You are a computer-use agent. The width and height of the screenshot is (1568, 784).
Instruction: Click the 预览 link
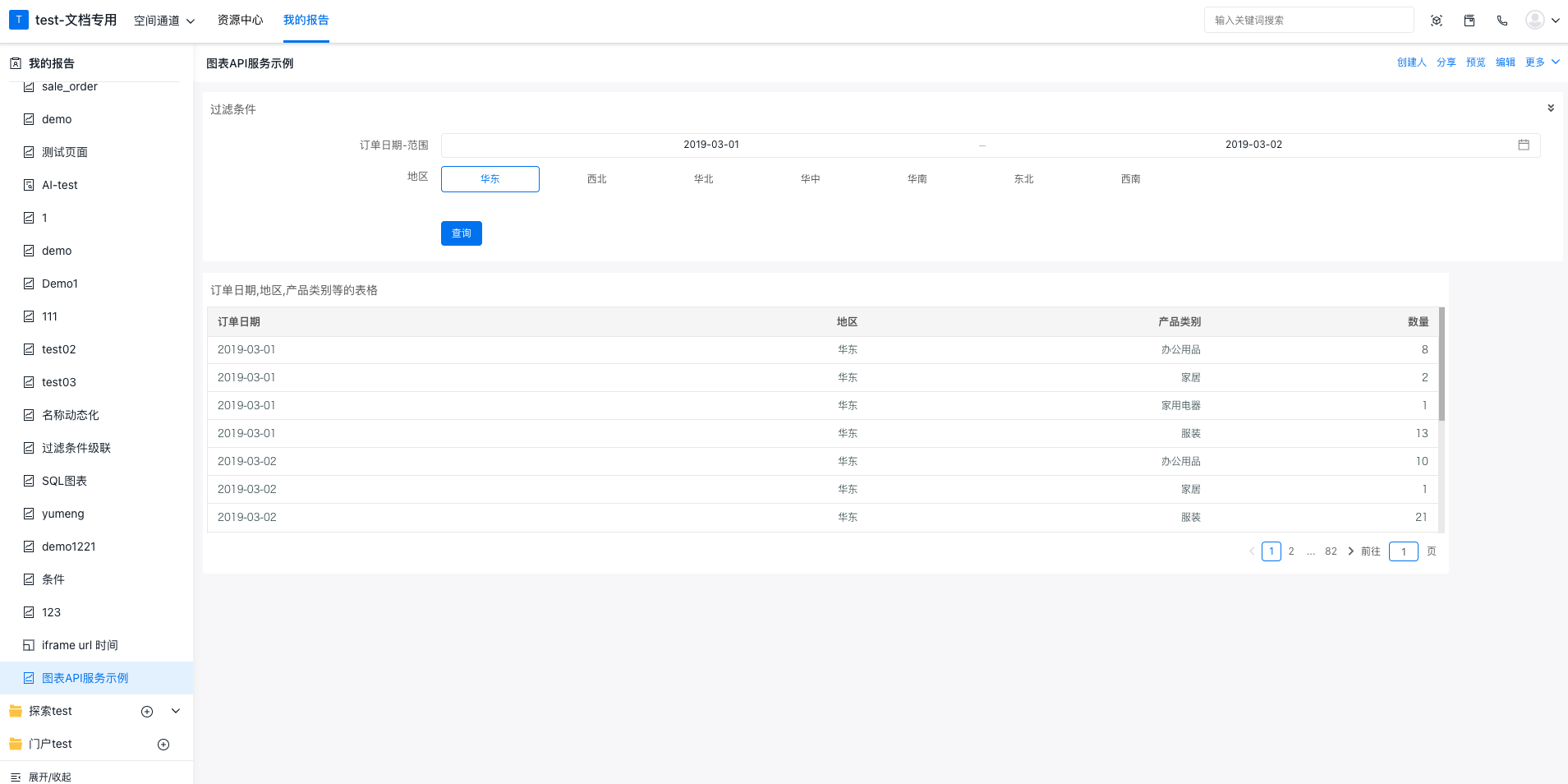click(1476, 62)
